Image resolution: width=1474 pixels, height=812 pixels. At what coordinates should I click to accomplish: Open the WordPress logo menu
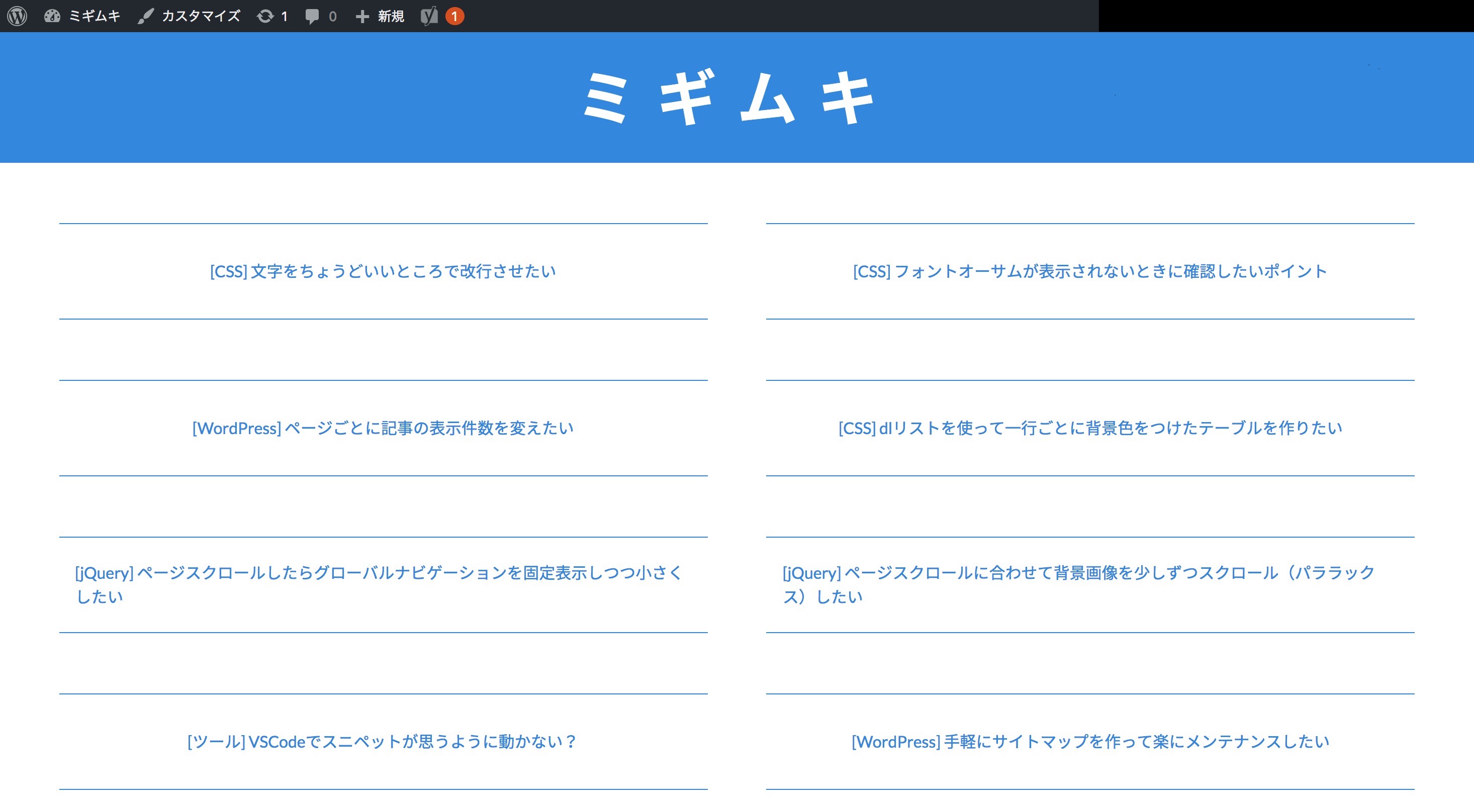[17, 16]
